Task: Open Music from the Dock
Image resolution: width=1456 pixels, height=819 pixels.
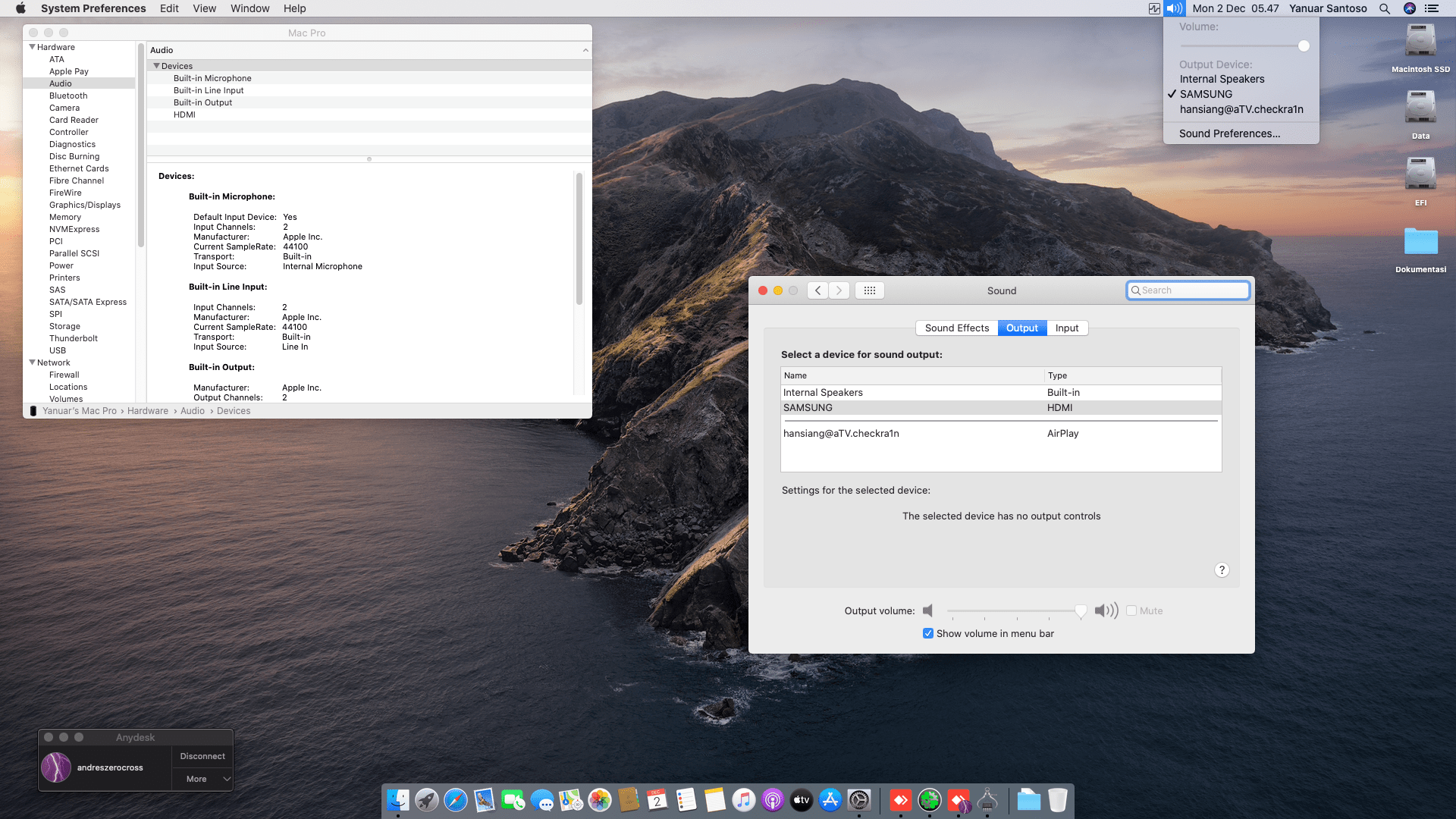Action: (744, 800)
